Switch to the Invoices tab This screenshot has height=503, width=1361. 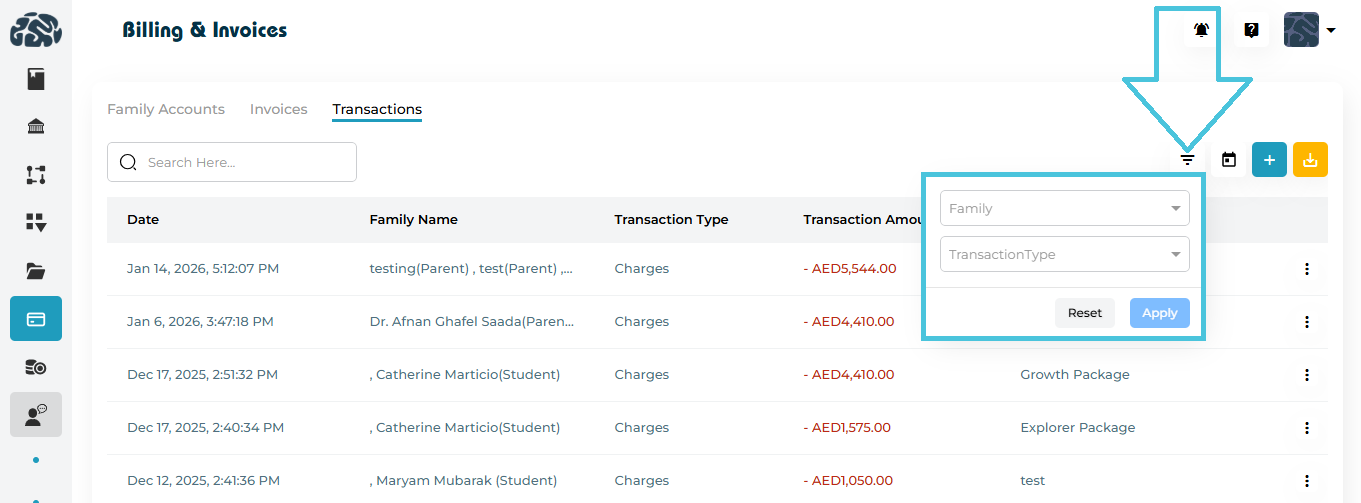click(x=278, y=109)
